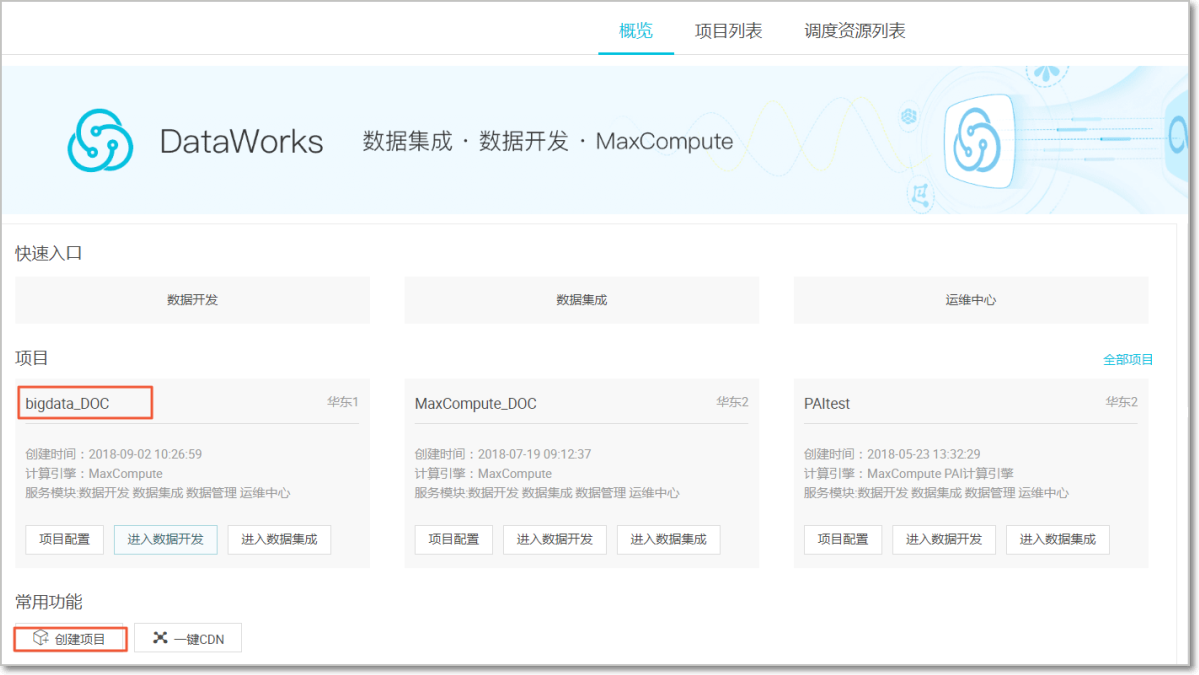Image resolution: width=1199 pixels, height=675 pixels.
Task: Open the 运维中心 quick entry
Action: coord(970,300)
